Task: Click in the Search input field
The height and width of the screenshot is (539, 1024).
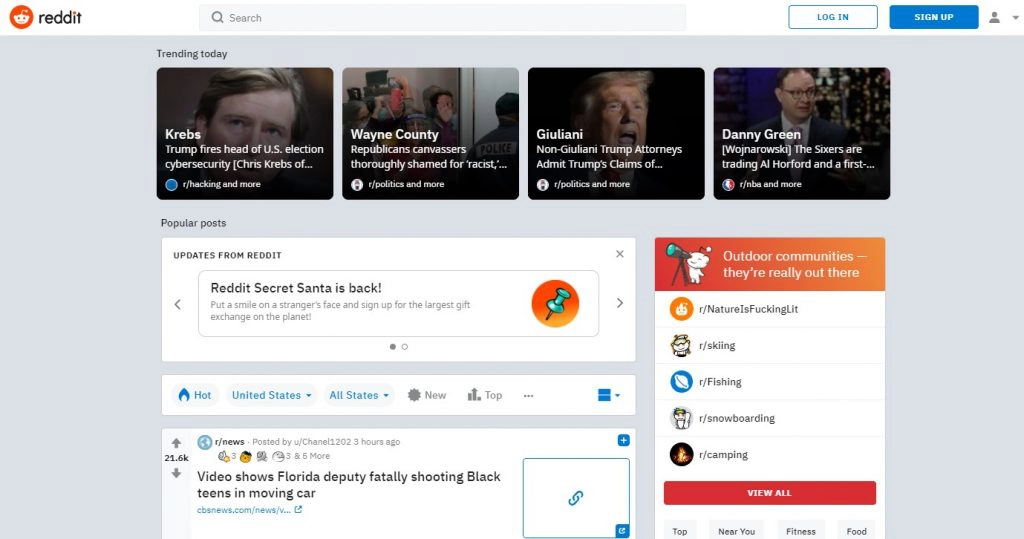Action: 442,18
